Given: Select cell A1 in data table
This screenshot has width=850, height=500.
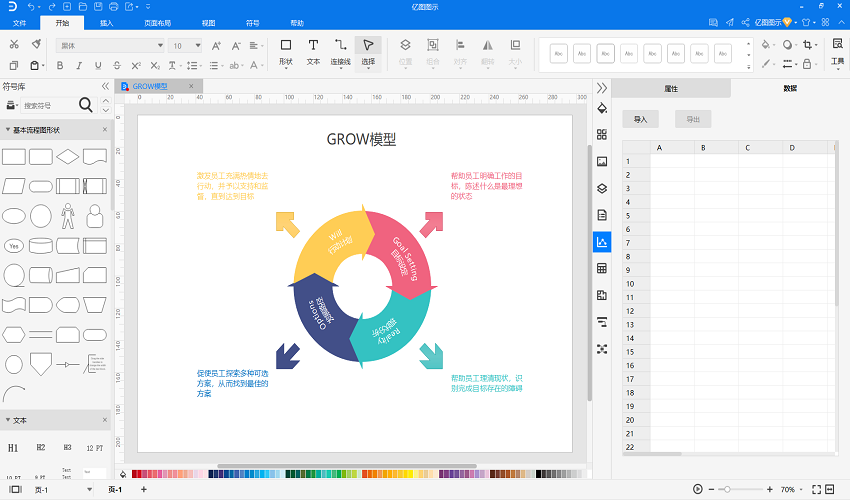Looking at the screenshot, I should click(x=672, y=161).
